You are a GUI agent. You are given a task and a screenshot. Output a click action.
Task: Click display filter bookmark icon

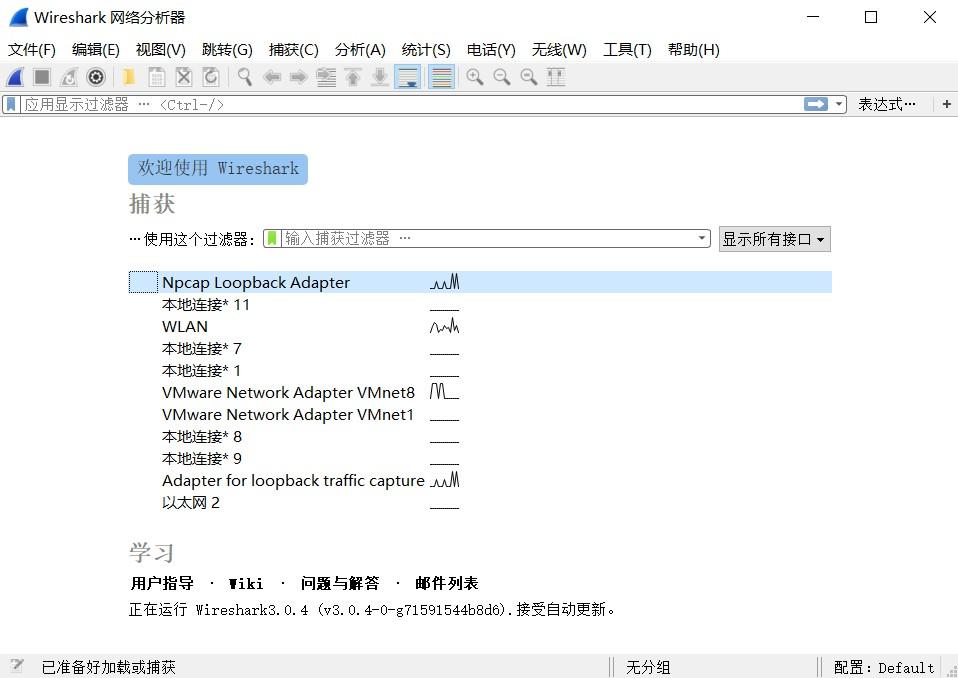point(11,104)
